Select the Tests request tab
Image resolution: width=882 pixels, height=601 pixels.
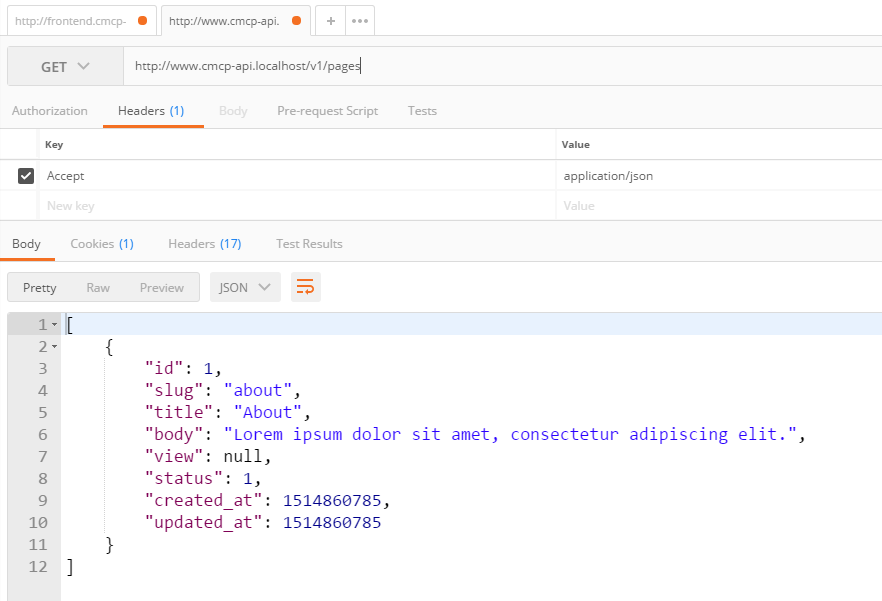point(422,111)
